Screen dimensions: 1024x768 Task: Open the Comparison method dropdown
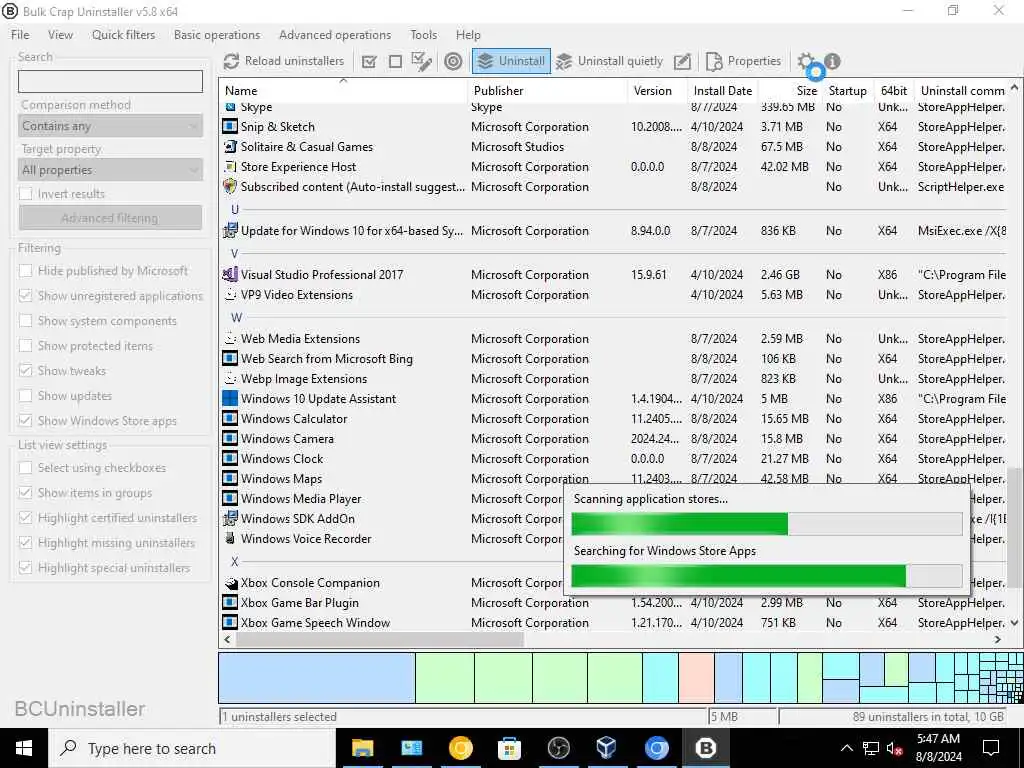[110, 126]
